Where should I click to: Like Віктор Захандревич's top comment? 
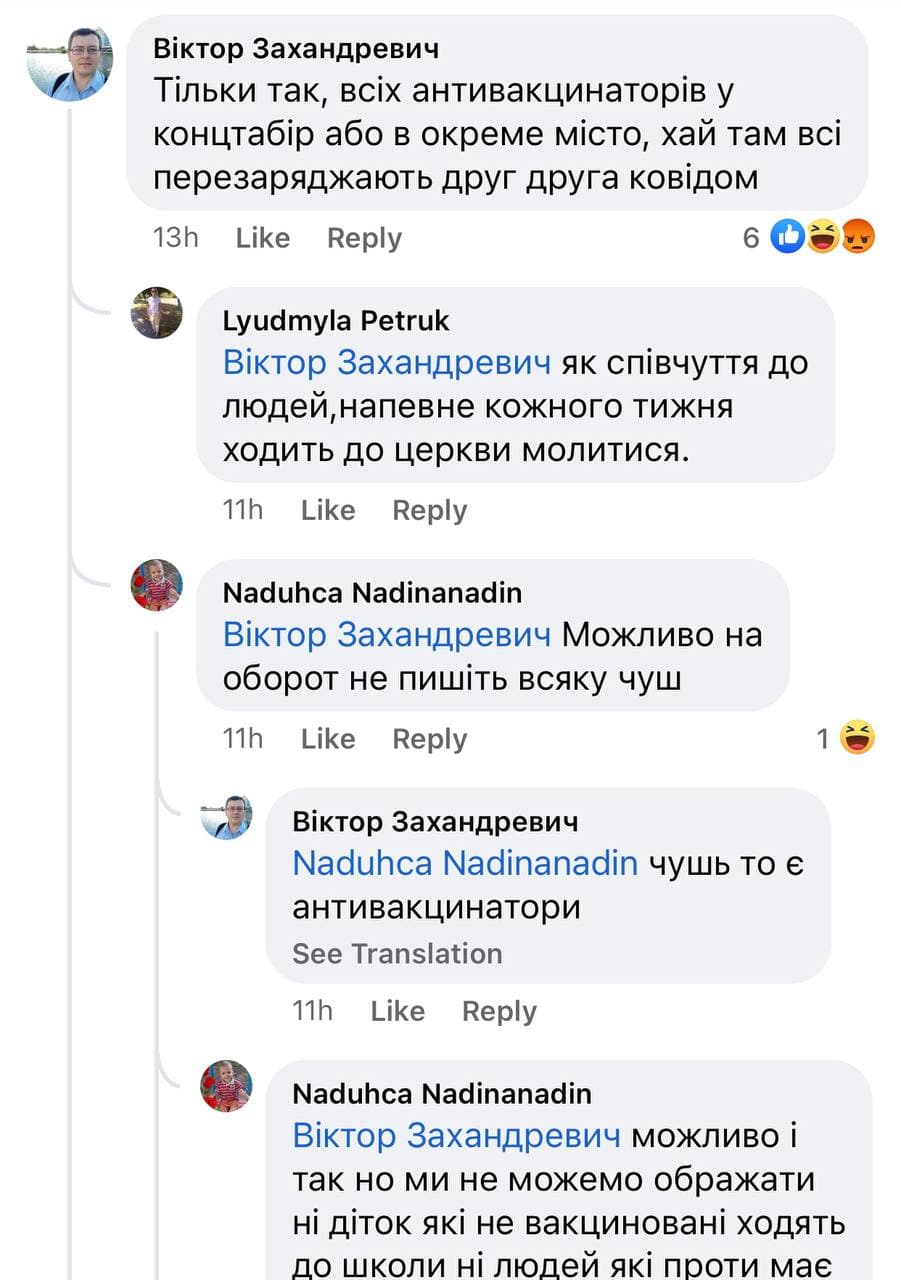pos(262,238)
